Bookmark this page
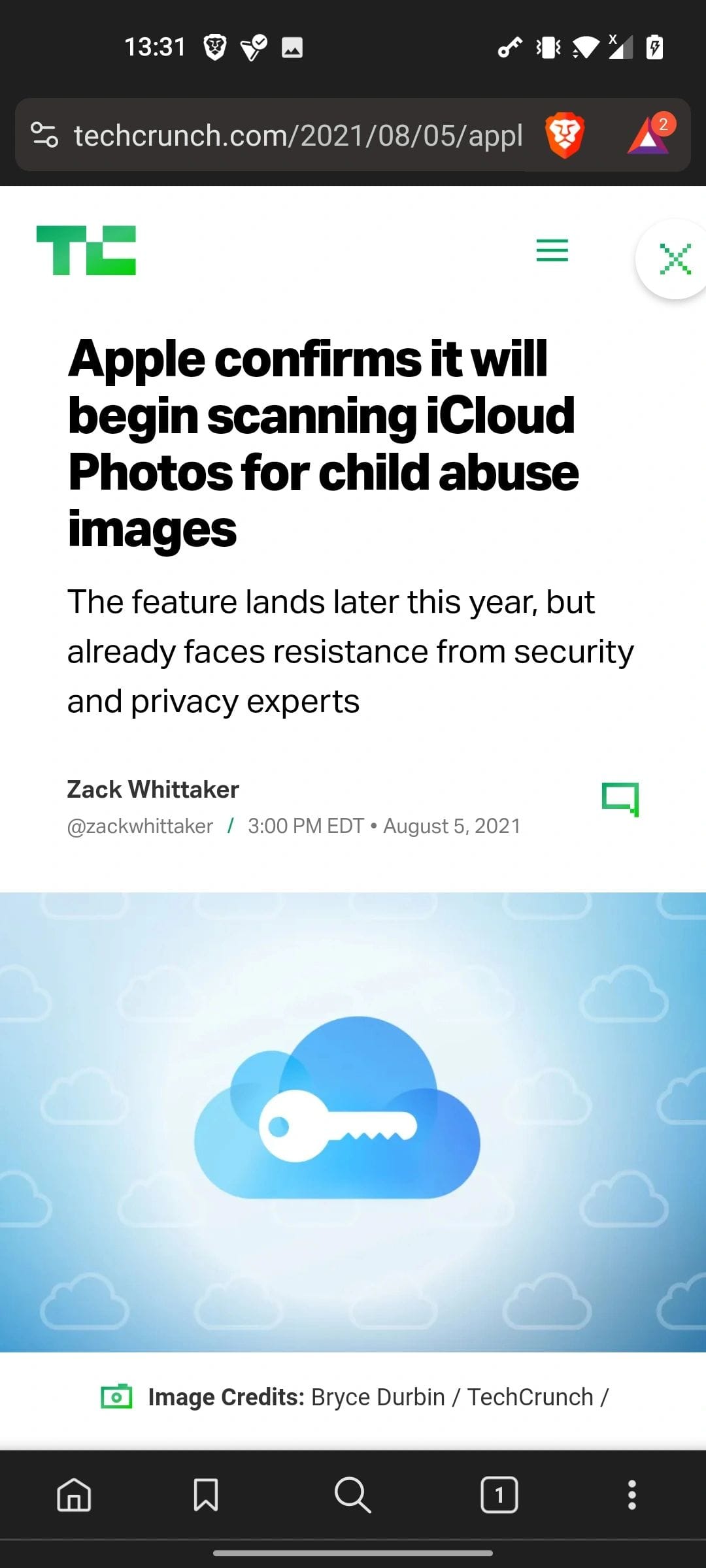 click(206, 1494)
